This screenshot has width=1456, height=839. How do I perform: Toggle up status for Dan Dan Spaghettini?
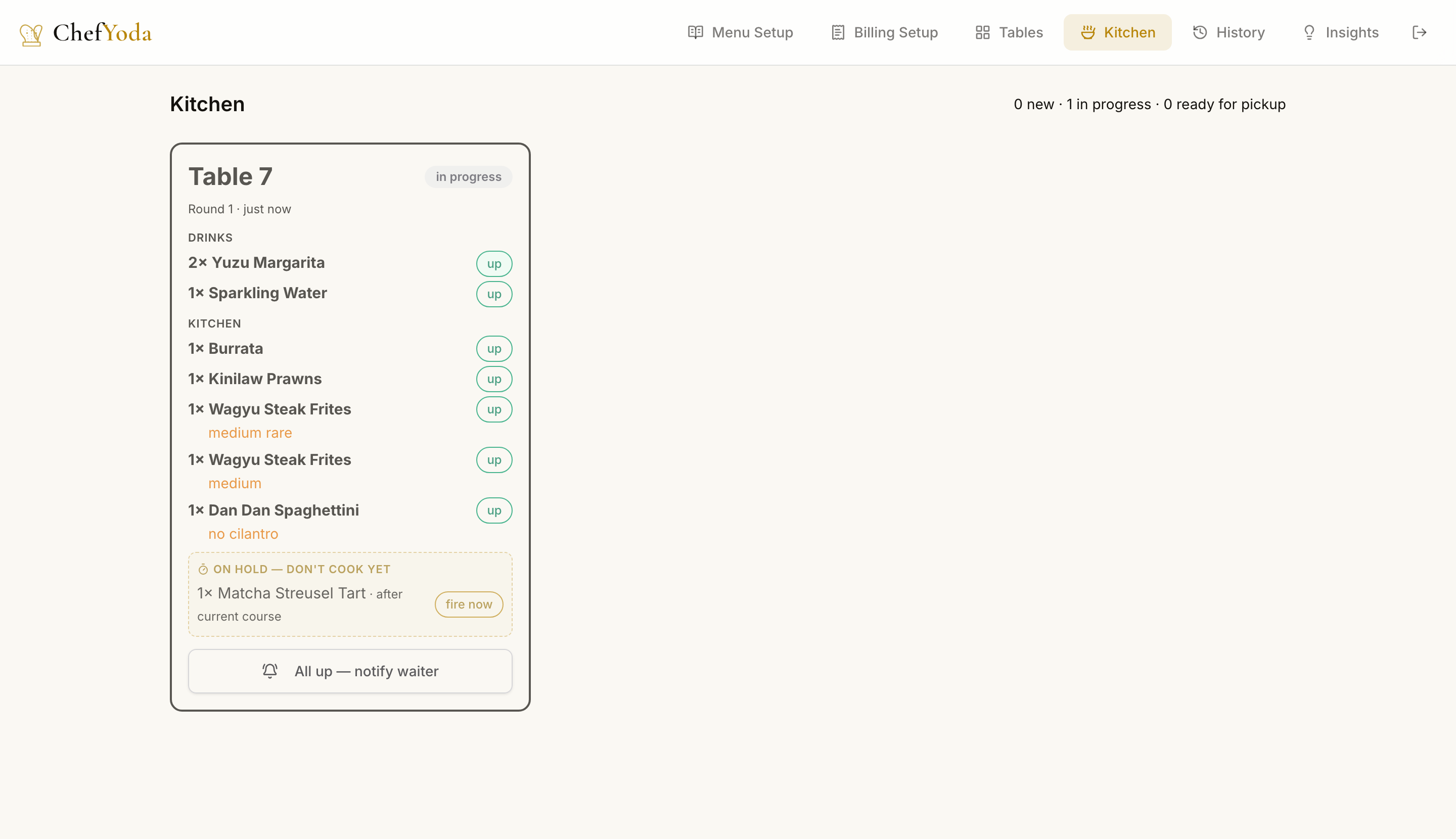point(494,510)
